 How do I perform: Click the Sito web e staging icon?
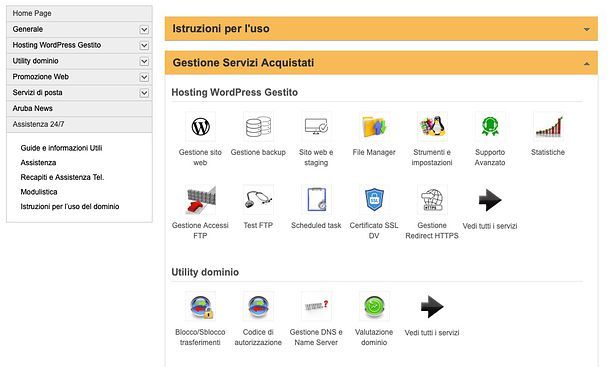(316, 126)
